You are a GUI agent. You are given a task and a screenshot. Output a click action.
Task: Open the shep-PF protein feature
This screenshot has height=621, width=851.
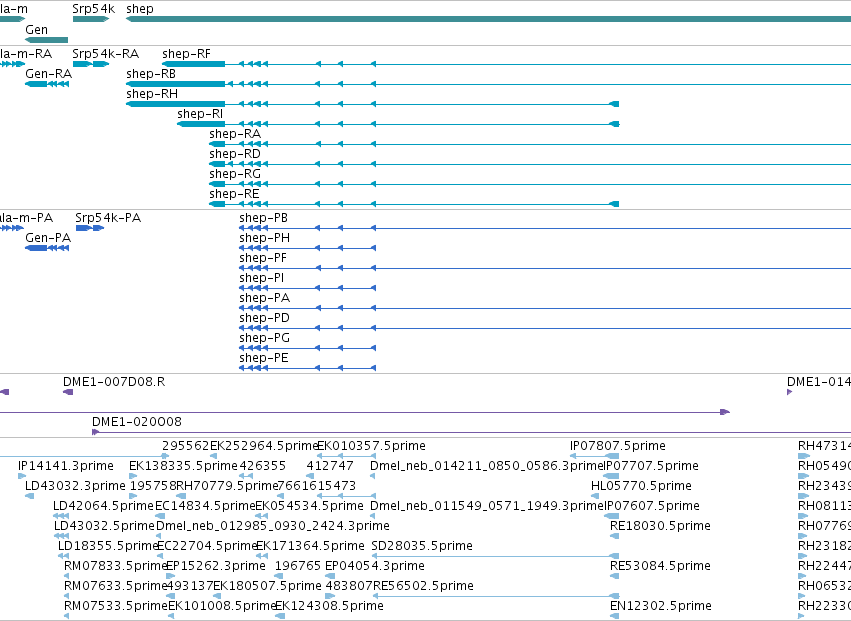click(x=263, y=258)
